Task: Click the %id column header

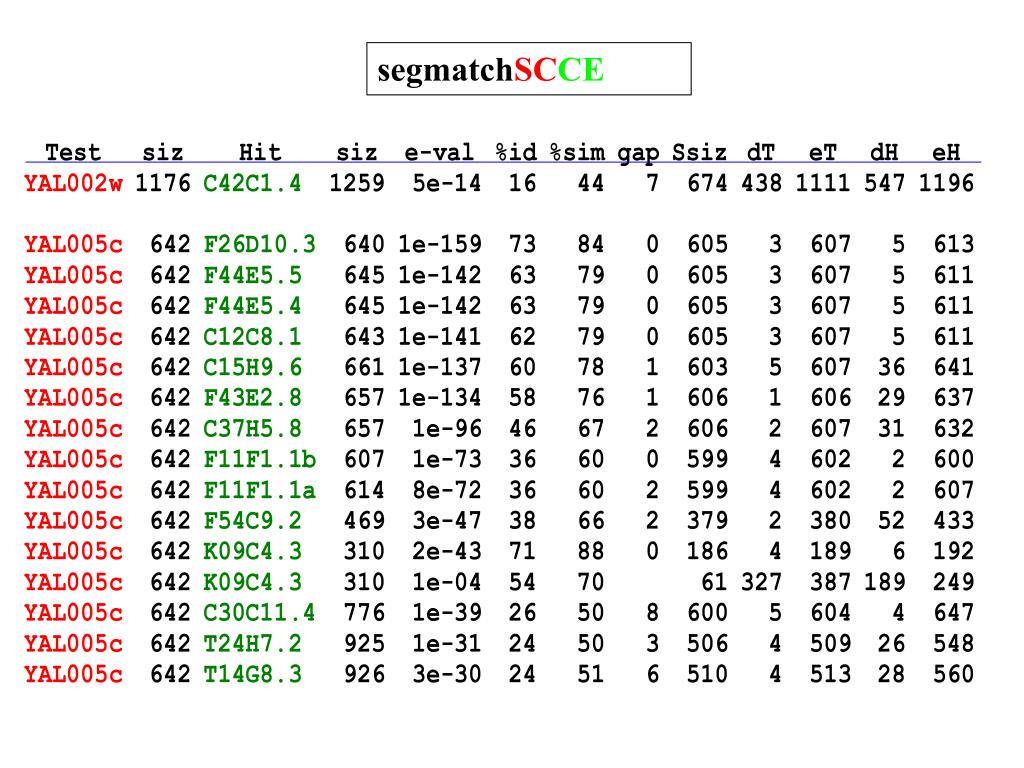Action: pyautogui.click(x=516, y=152)
